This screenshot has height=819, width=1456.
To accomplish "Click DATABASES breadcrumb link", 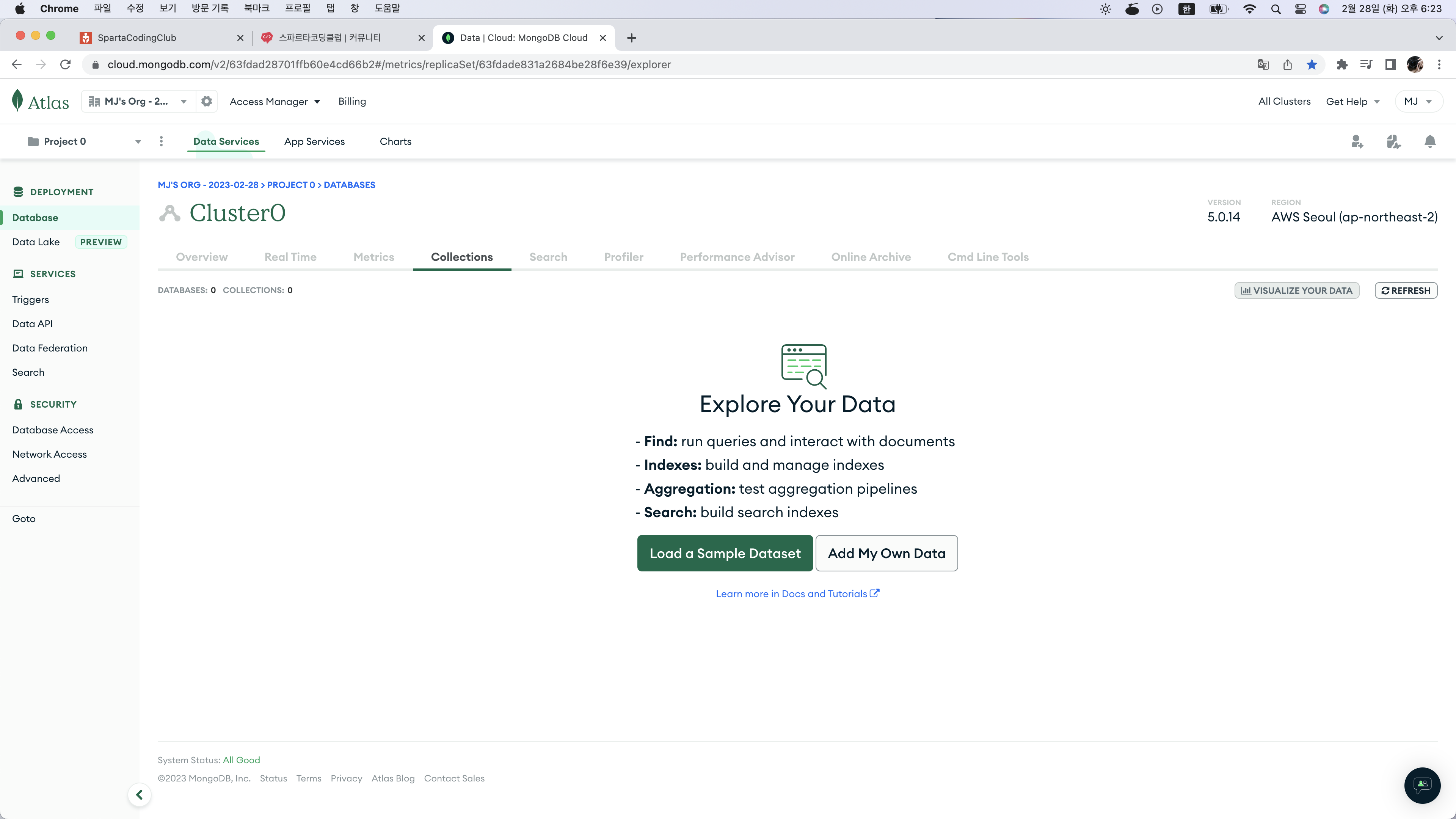I will [x=349, y=185].
